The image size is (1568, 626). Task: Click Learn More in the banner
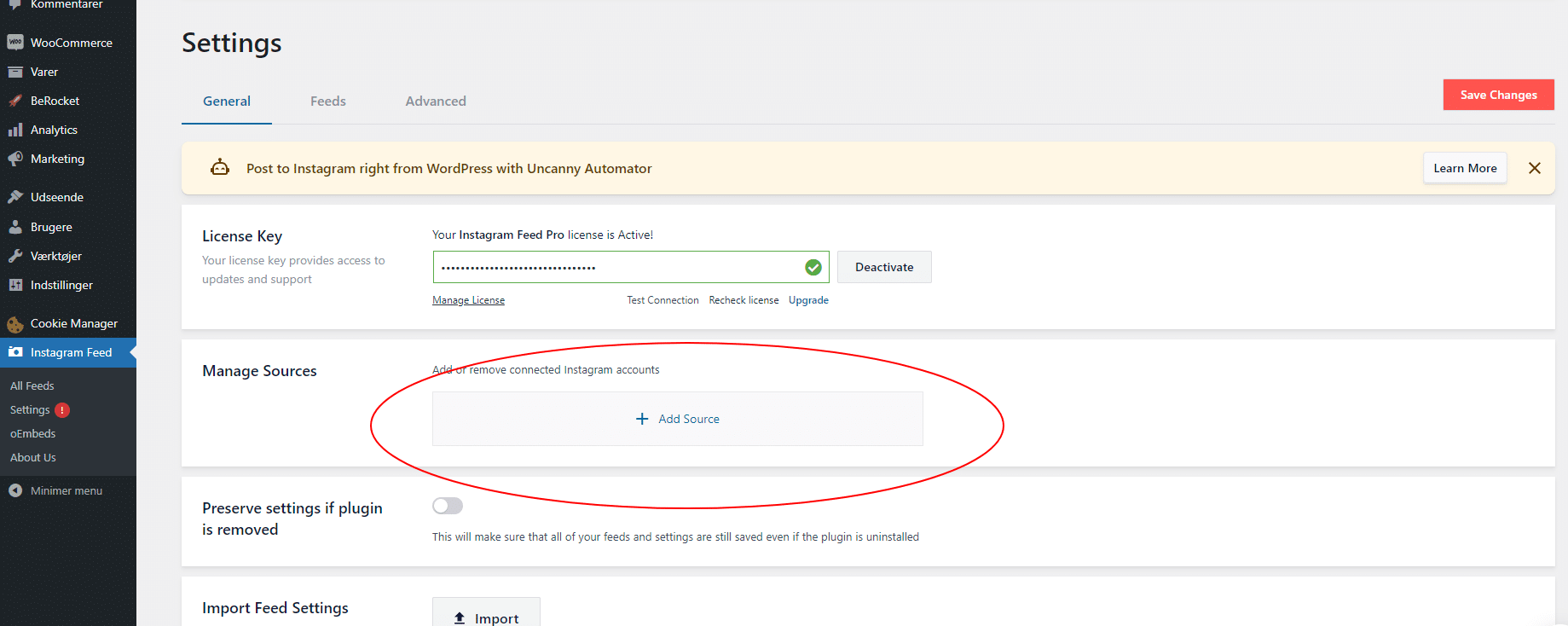[1464, 168]
